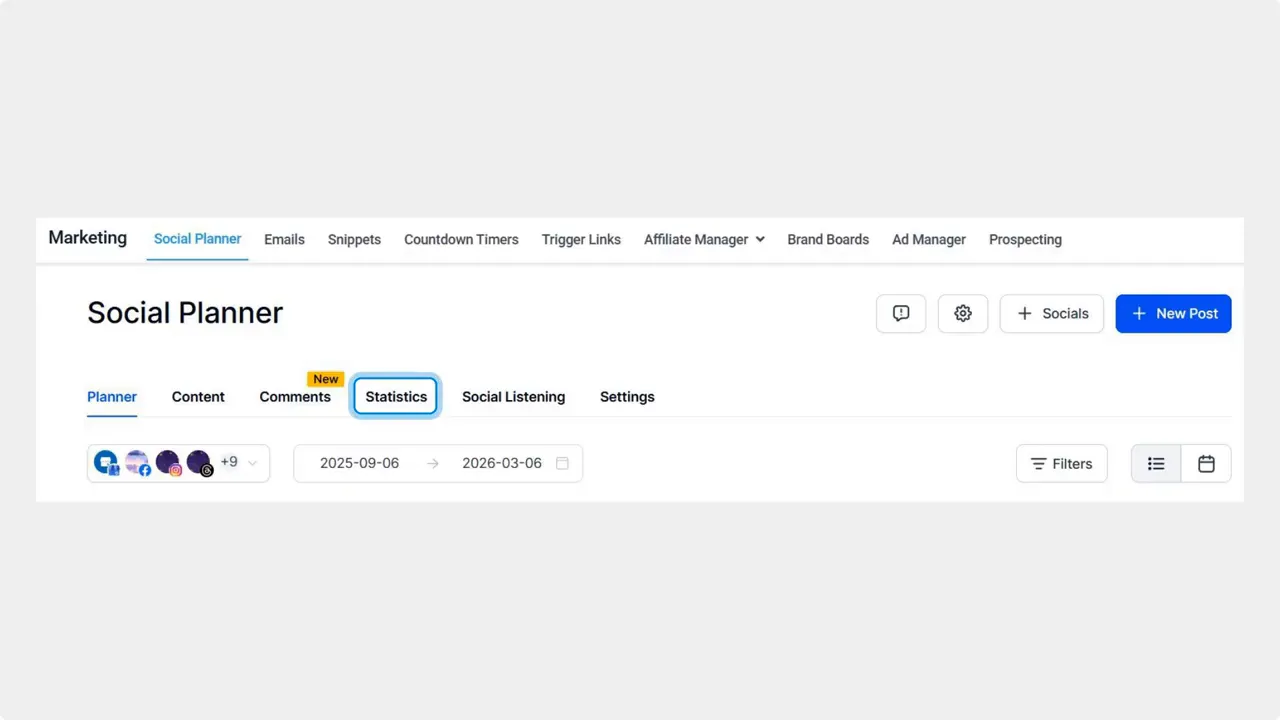Select the Threads account avatar
1280x720 pixels.
199,462
